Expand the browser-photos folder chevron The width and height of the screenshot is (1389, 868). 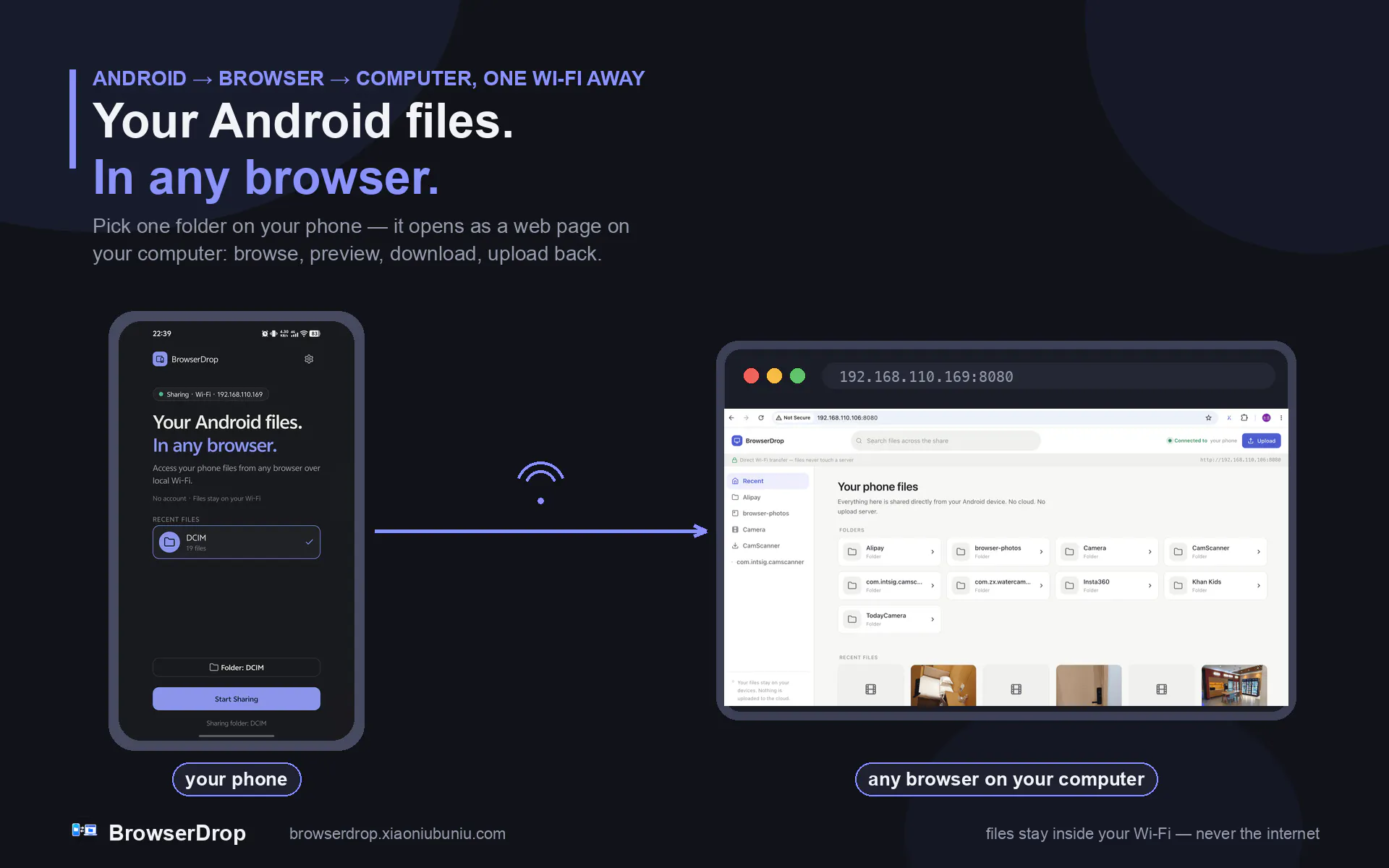coord(1041,552)
